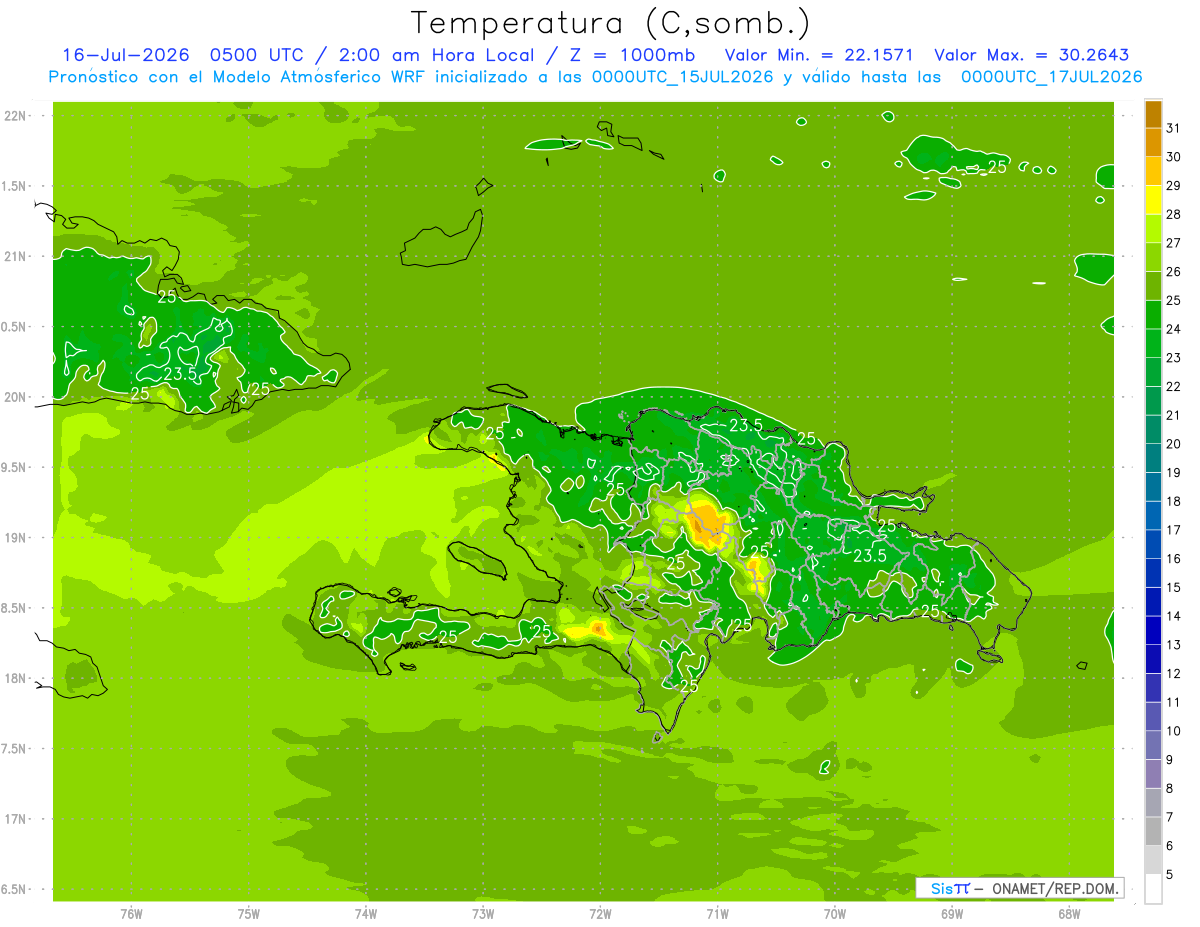1200x927 pixels.
Task: Click the "71W" longitude axis label
Action: [717, 914]
